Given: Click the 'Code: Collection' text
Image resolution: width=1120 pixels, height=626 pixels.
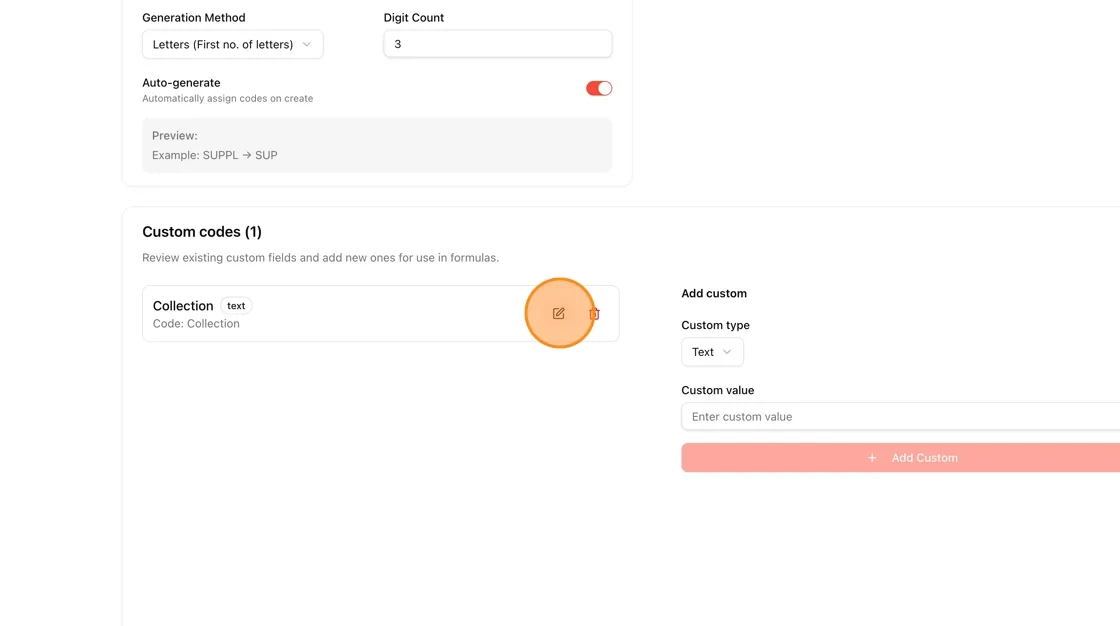Looking at the screenshot, I should pyautogui.click(x=196, y=324).
